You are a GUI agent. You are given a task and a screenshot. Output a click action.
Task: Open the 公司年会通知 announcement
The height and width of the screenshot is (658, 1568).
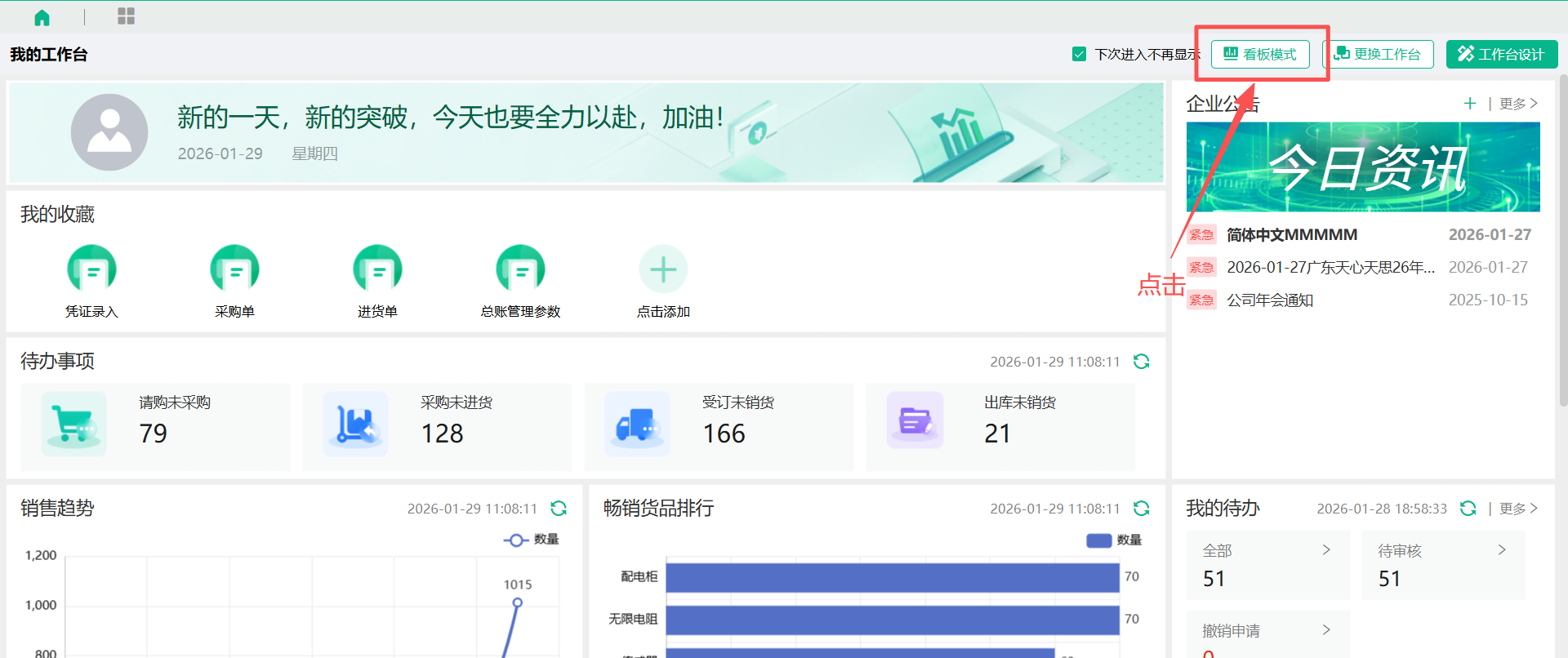(1270, 300)
